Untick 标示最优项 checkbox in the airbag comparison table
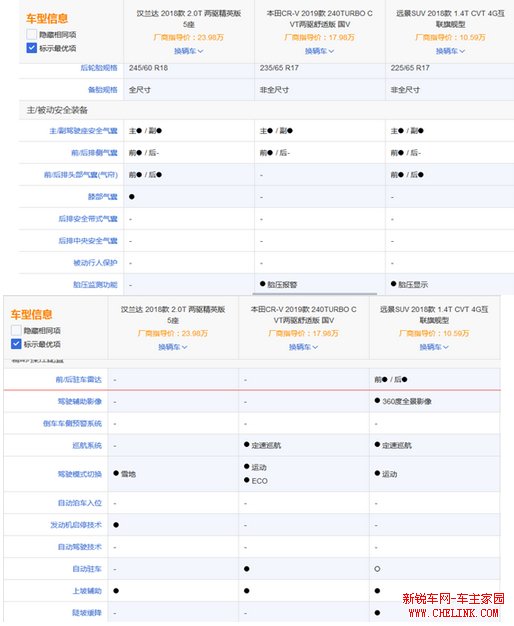Screen dimensions: 514x626 pyautogui.click(x=32, y=48)
